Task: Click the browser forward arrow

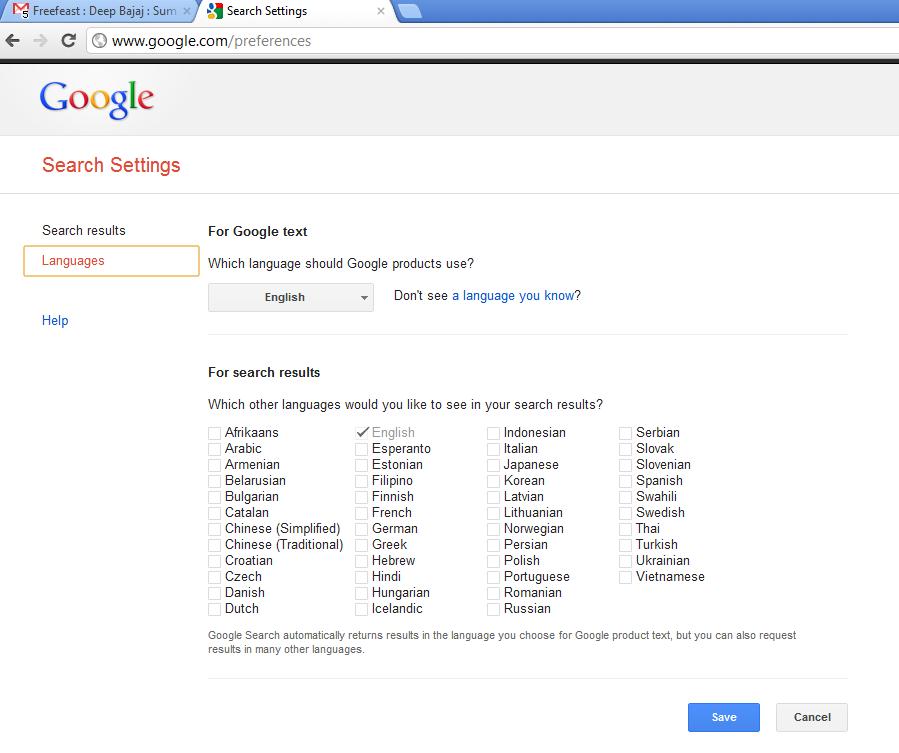Action: [x=41, y=41]
